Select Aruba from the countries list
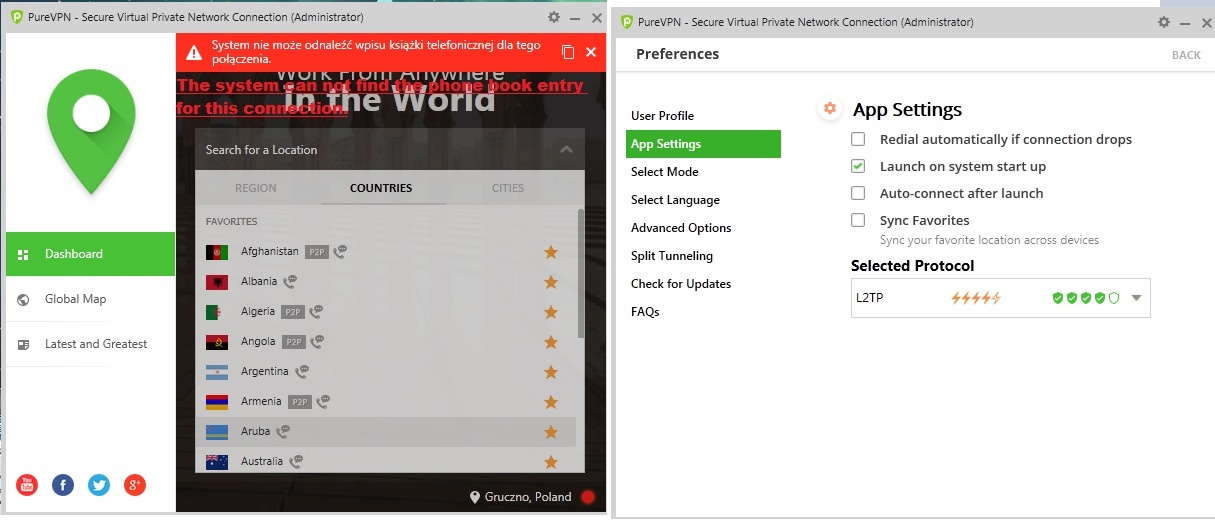The height and width of the screenshot is (522, 1215). click(x=386, y=432)
